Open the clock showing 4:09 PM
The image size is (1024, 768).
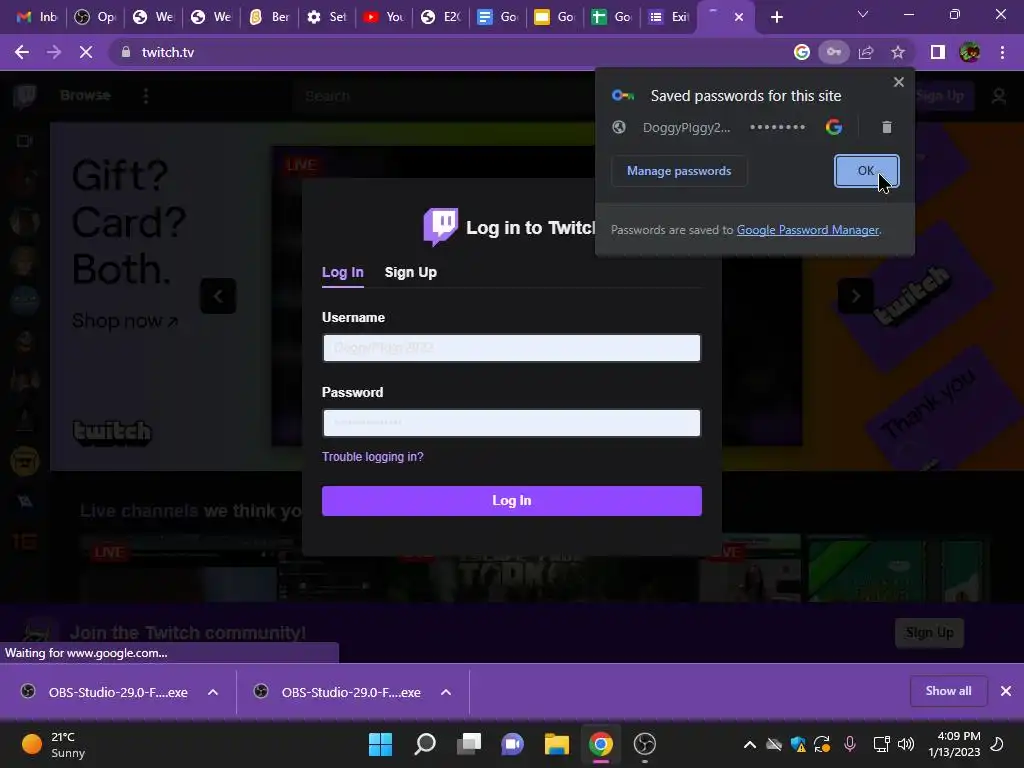954,744
